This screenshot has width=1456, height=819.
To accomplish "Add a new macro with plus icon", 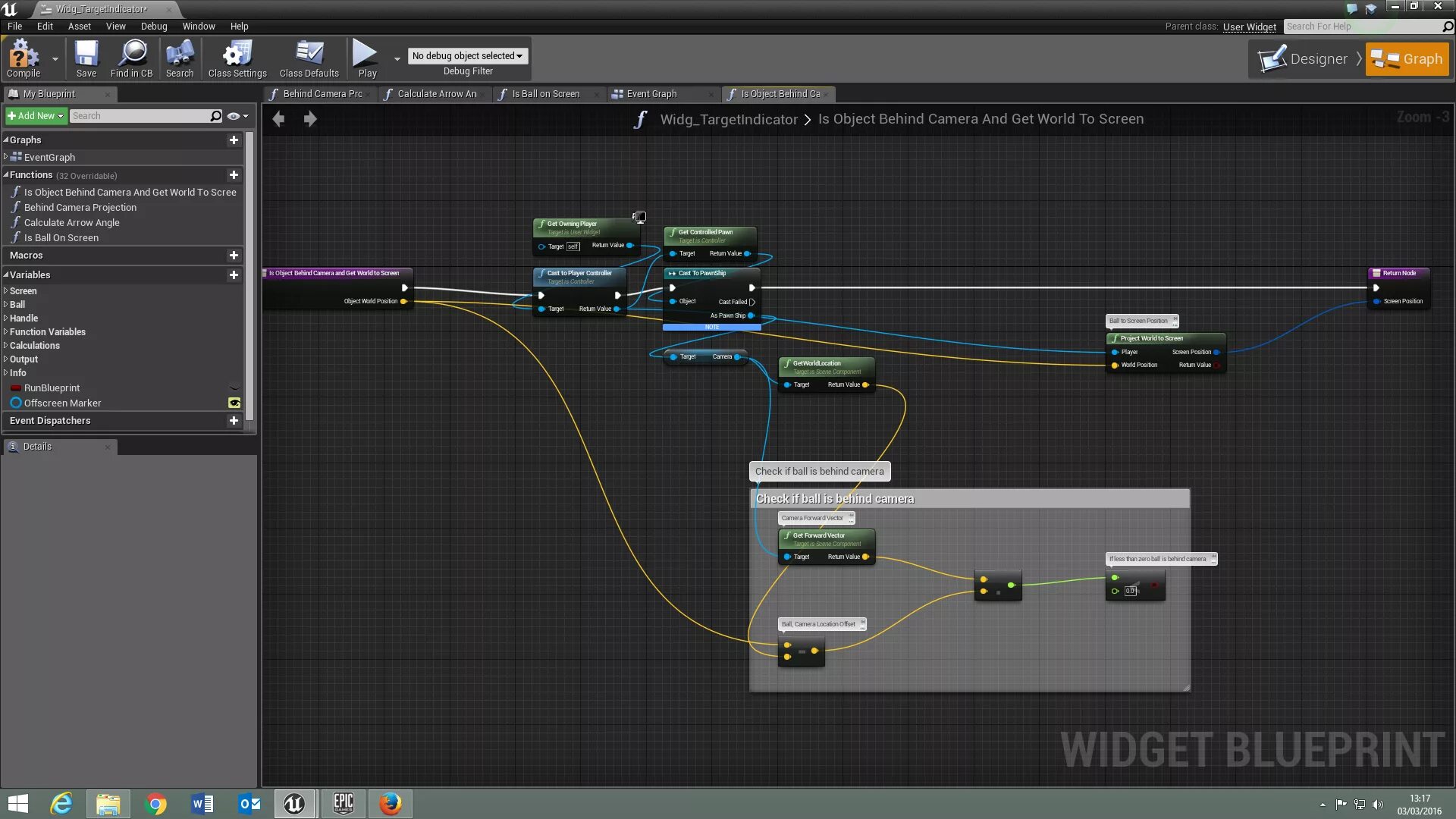I will 234,255.
